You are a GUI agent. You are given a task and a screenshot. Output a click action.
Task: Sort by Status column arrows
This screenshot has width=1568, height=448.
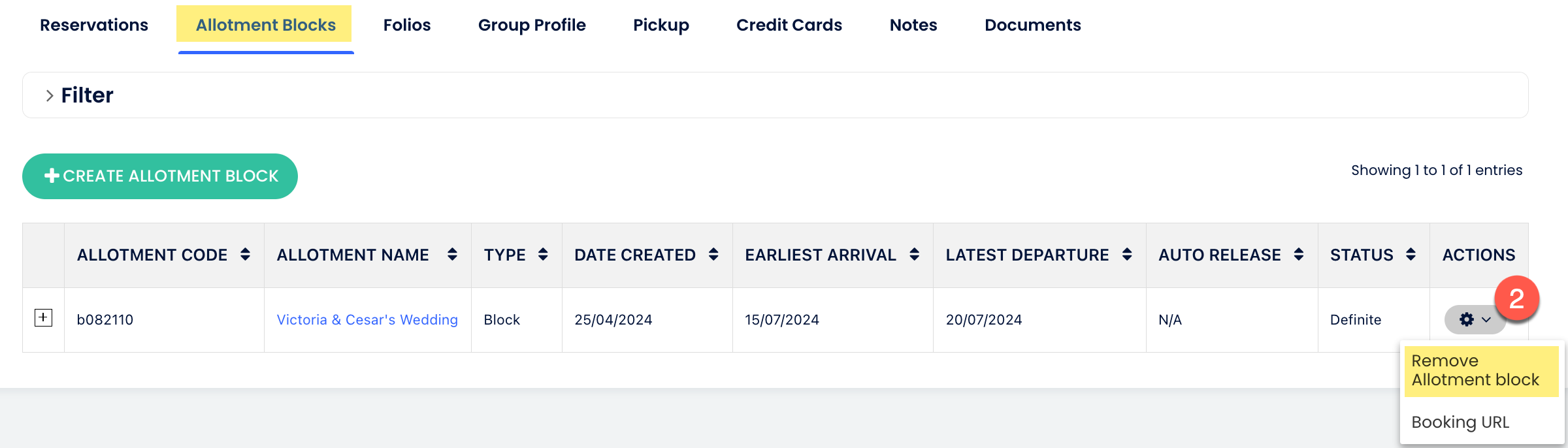1411,255
